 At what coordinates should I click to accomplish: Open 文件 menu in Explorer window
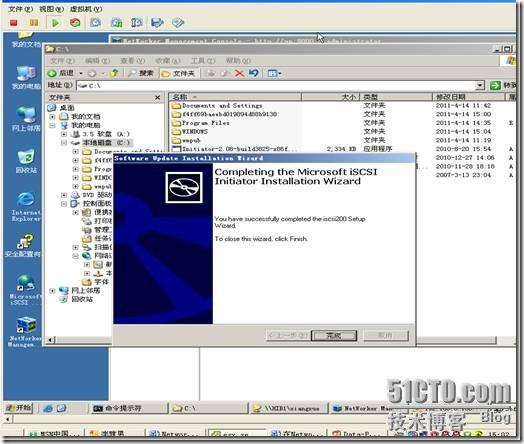62,61
